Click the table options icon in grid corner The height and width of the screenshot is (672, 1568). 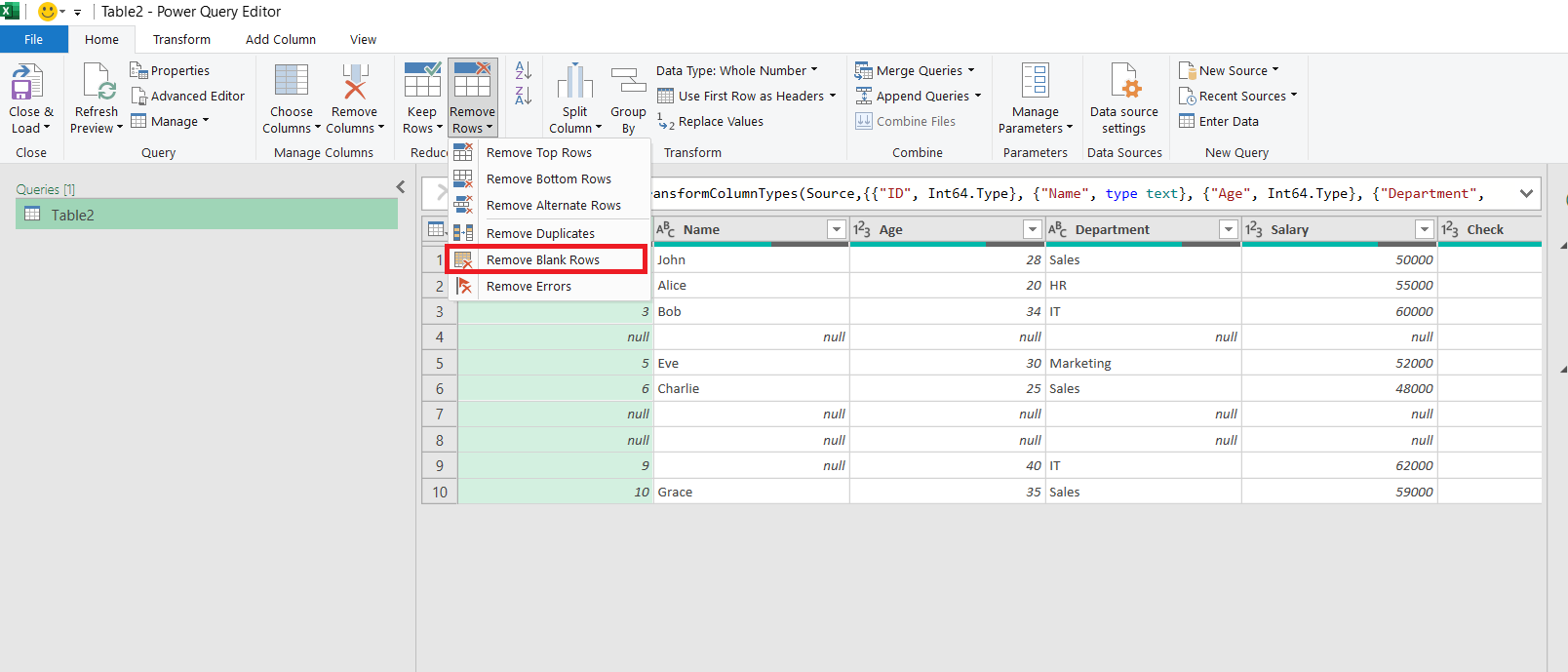(436, 229)
